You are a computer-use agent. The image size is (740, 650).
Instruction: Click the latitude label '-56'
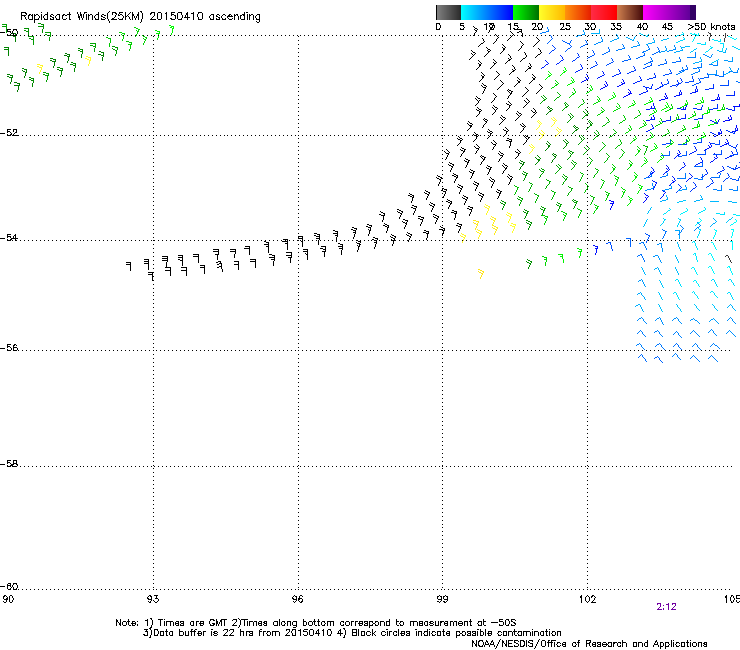coord(9,348)
